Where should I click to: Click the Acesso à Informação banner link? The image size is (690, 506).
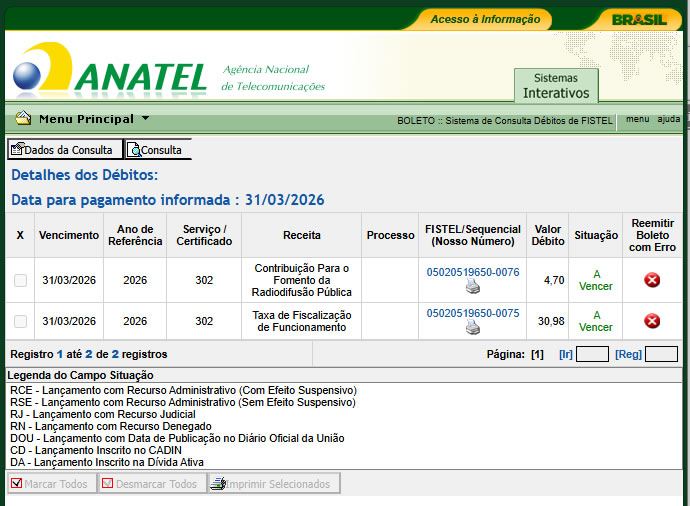(485, 19)
